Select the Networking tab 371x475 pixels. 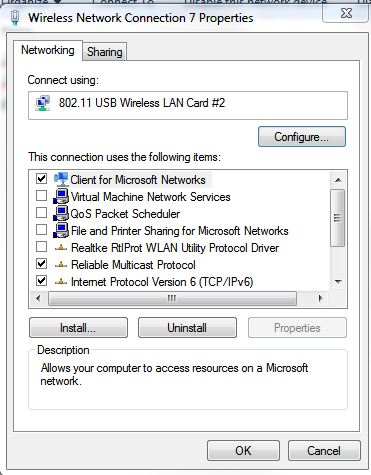(x=48, y=50)
